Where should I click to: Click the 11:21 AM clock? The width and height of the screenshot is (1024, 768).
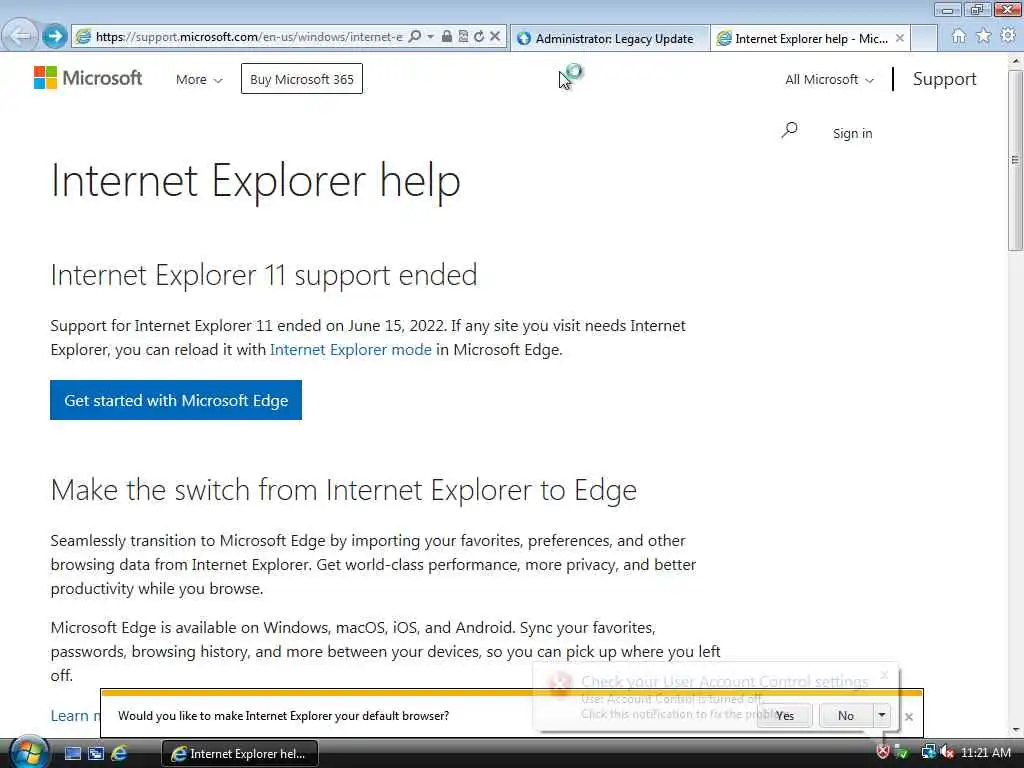coord(985,752)
